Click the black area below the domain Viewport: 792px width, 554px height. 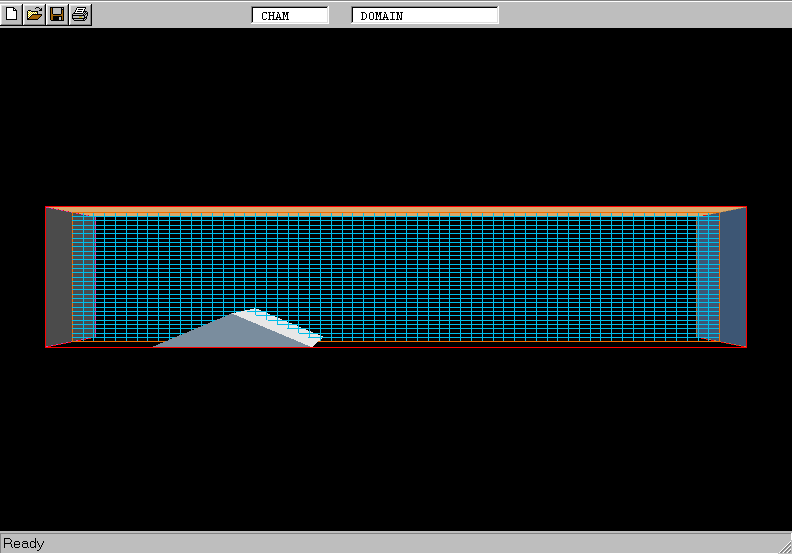395,440
